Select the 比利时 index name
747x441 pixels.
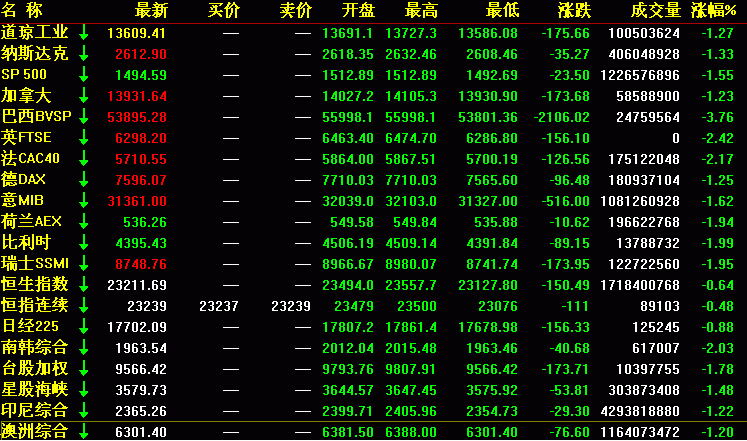point(26,242)
